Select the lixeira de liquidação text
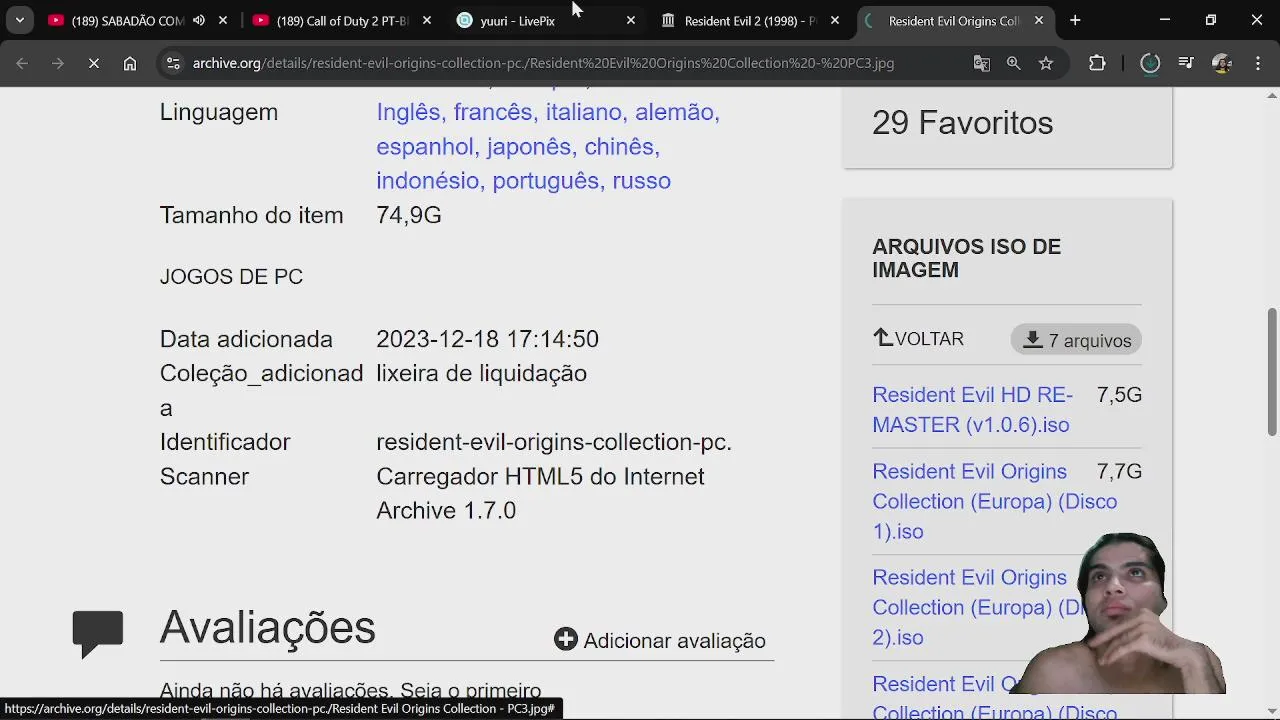1280x720 pixels. (x=481, y=373)
